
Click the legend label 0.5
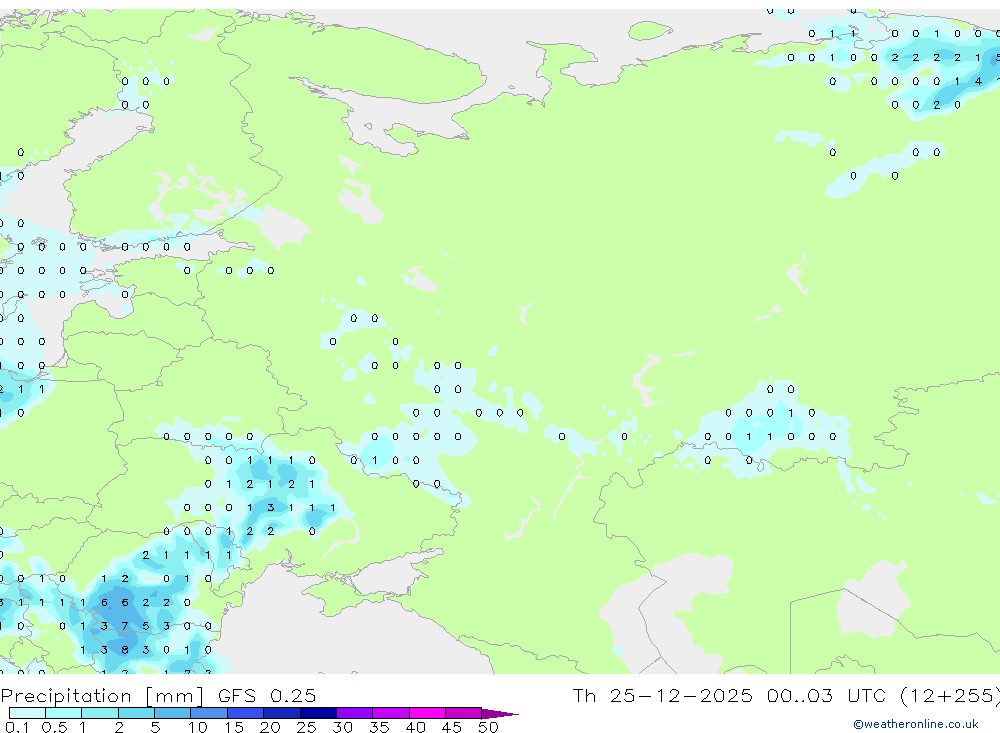tap(54, 727)
